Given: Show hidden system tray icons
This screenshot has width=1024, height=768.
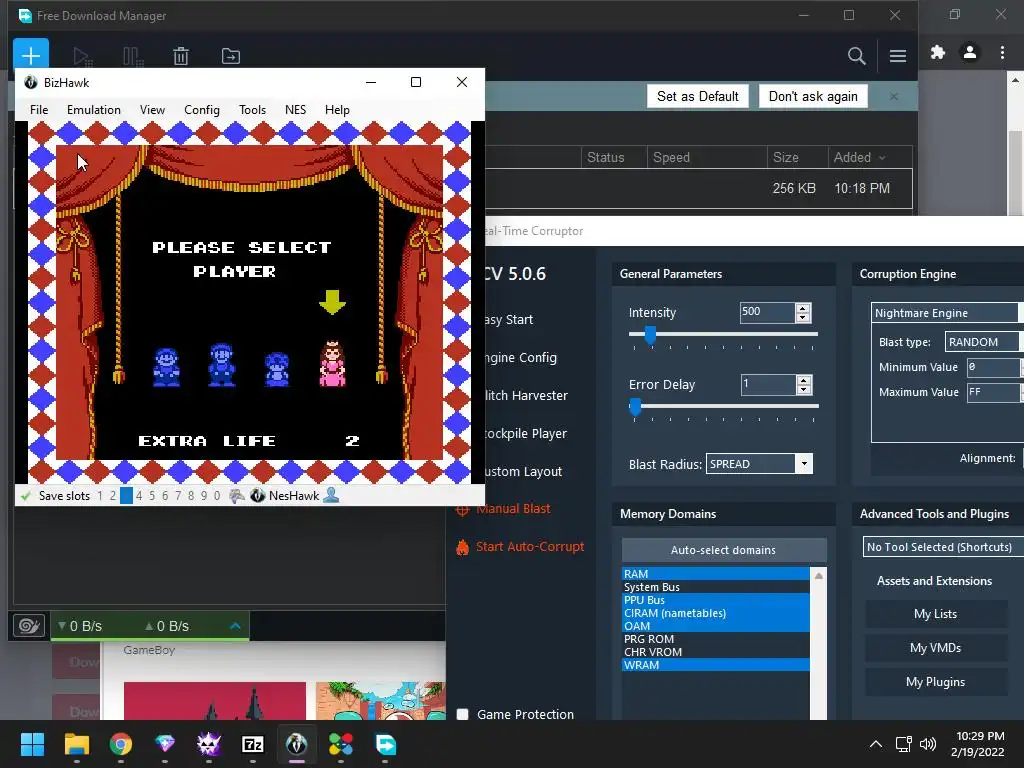Looking at the screenshot, I should click(876, 744).
